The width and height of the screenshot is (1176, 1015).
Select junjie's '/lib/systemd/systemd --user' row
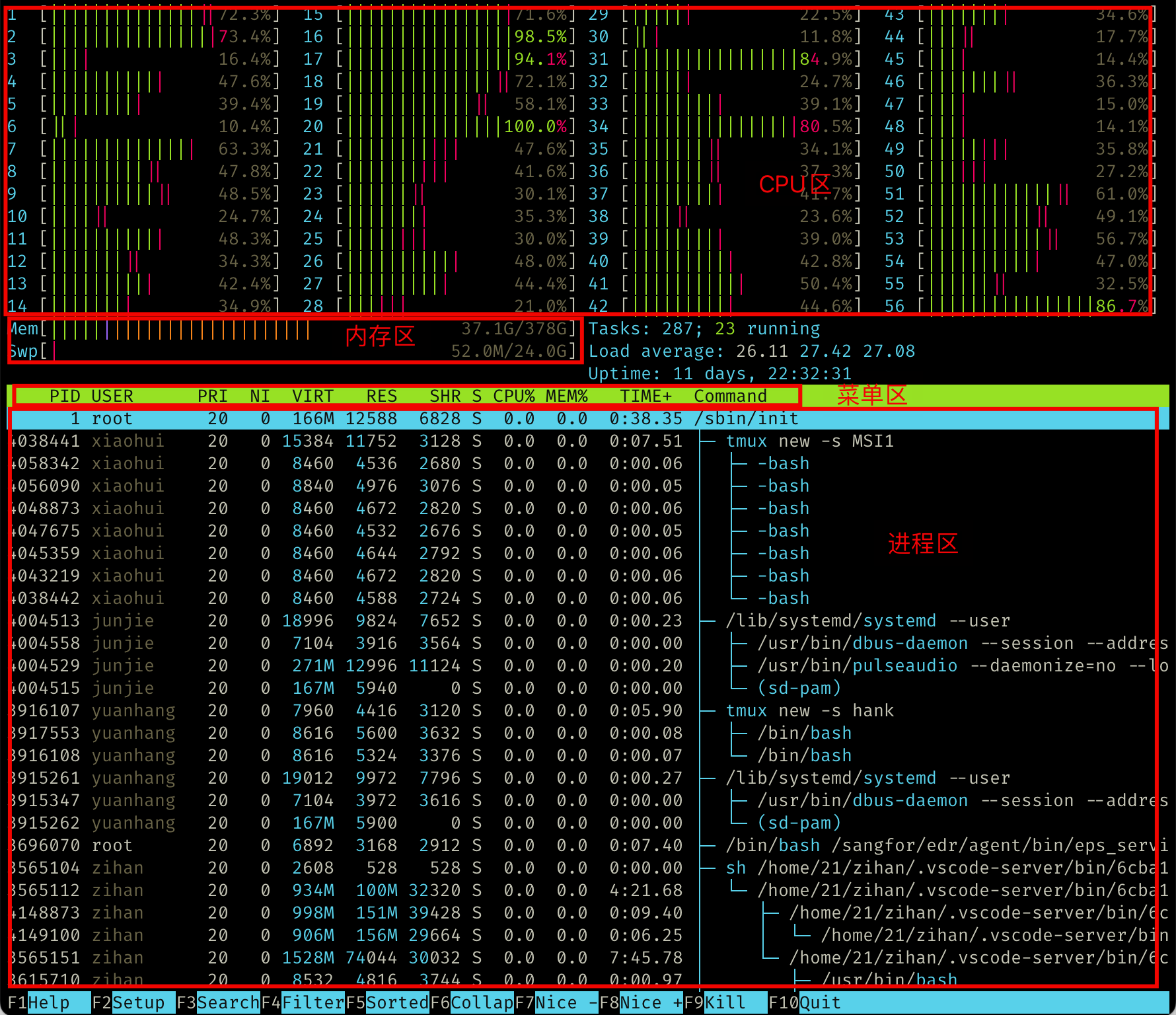tap(588, 620)
